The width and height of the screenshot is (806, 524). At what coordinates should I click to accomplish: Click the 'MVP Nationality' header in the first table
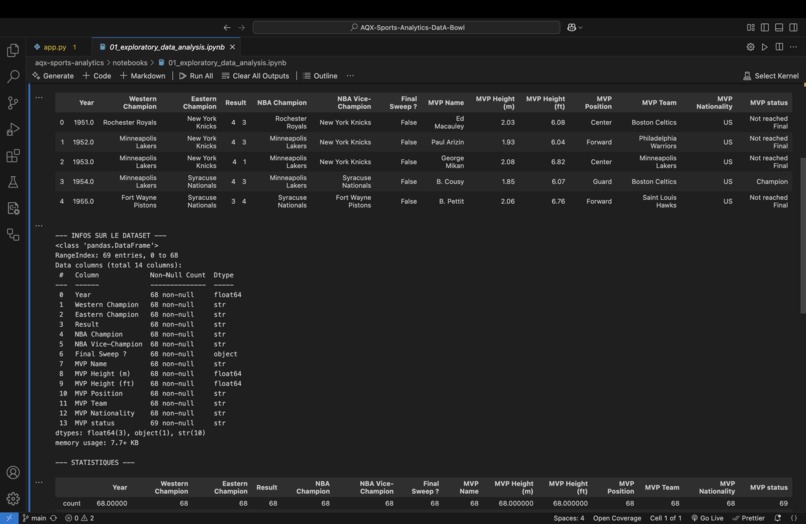click(x=714, y=102)
